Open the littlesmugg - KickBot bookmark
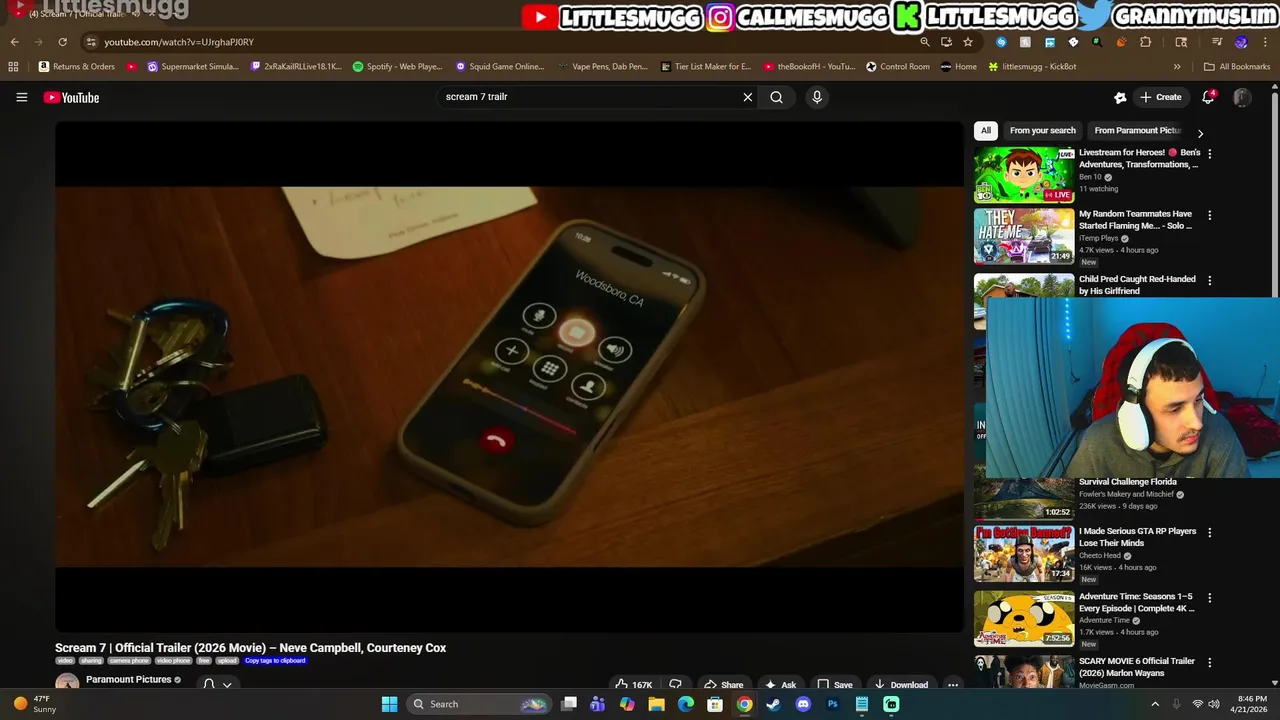This screenshot has width=1280, height=720. tap(1032, 67)
